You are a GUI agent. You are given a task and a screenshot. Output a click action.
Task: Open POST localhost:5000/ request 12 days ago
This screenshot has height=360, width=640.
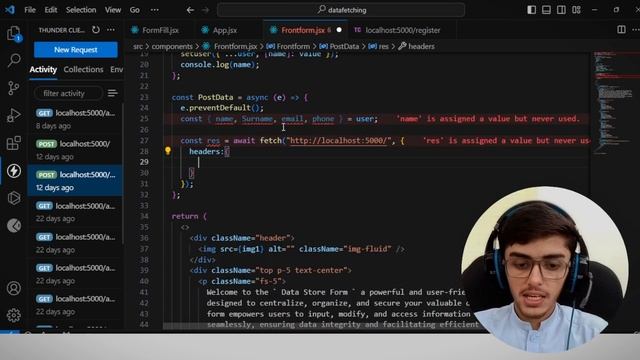click(x=75, y=150)
